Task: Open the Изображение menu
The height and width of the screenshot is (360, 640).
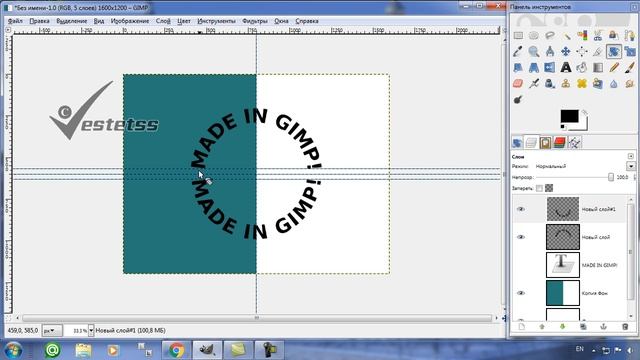Action: (x=130, y=21)
